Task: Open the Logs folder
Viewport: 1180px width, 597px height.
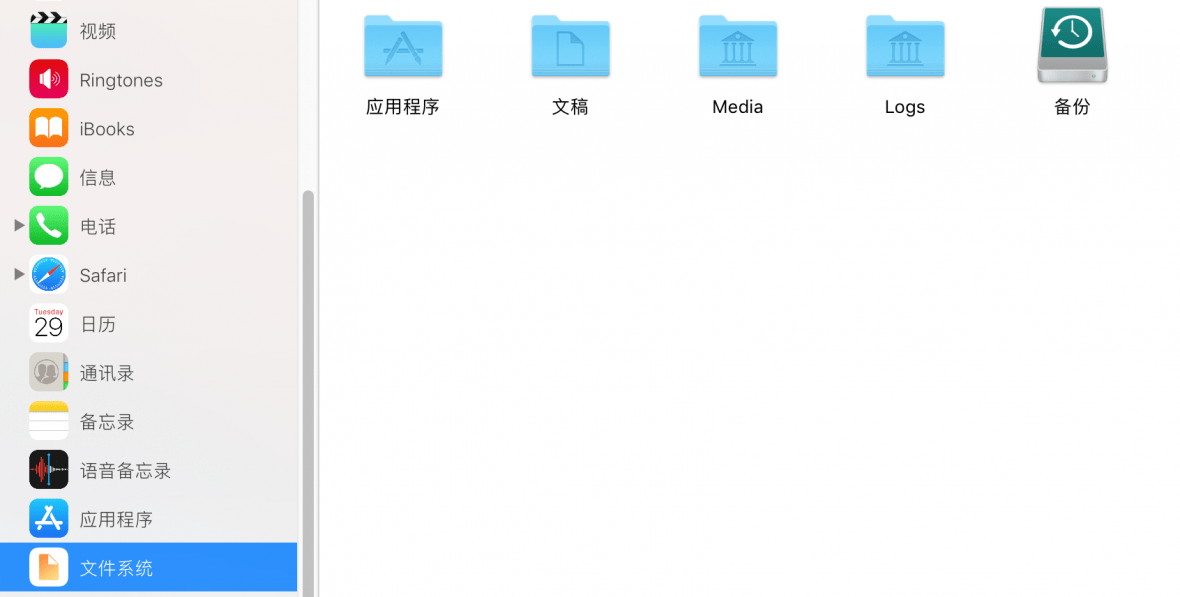Action: [x=905, y=46]
